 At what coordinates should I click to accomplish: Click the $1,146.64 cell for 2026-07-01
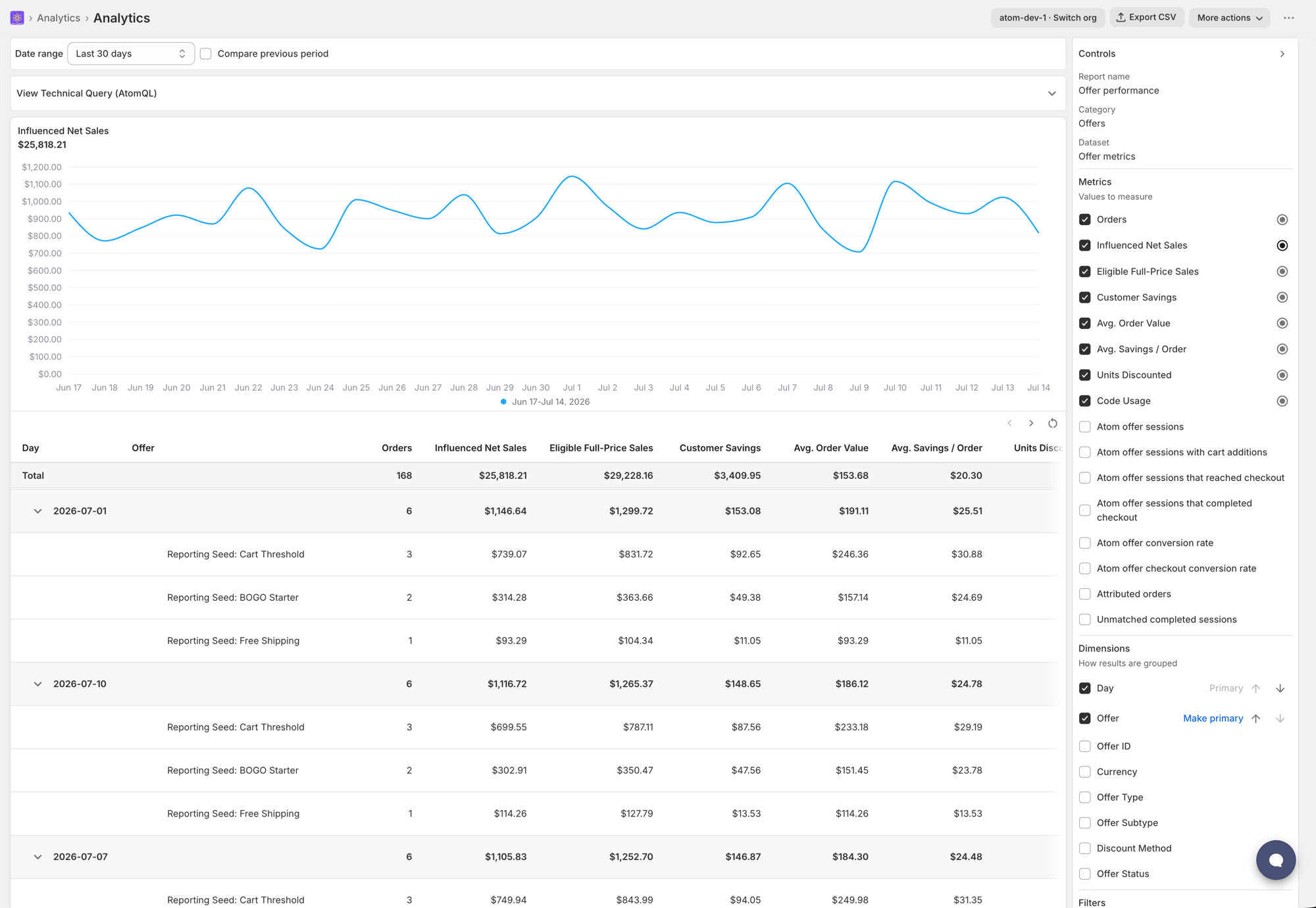505,511
